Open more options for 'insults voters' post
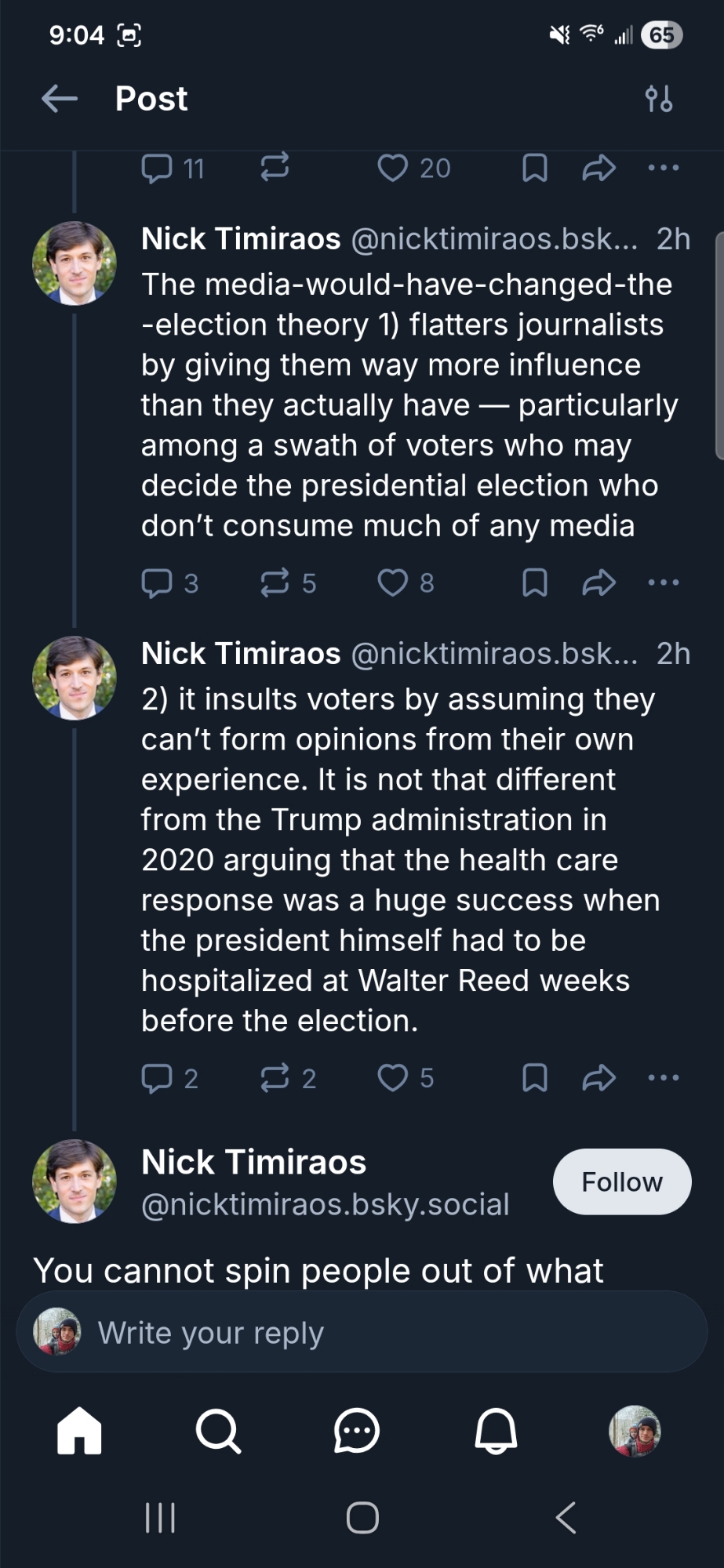 click(664, 1077)
